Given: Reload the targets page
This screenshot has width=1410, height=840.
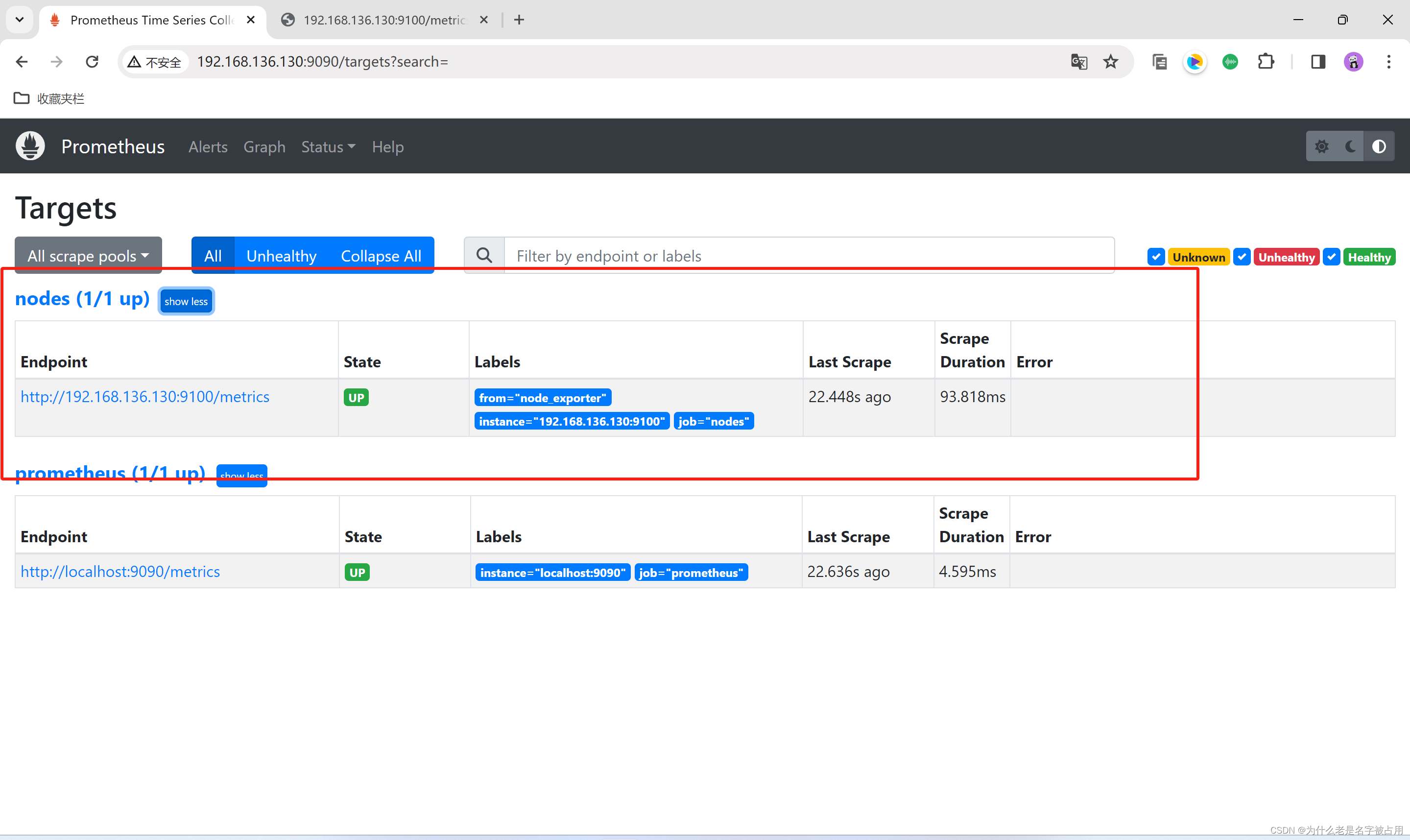Looking at the screenshot, I should pyautogui.click(x=92, y=62).
